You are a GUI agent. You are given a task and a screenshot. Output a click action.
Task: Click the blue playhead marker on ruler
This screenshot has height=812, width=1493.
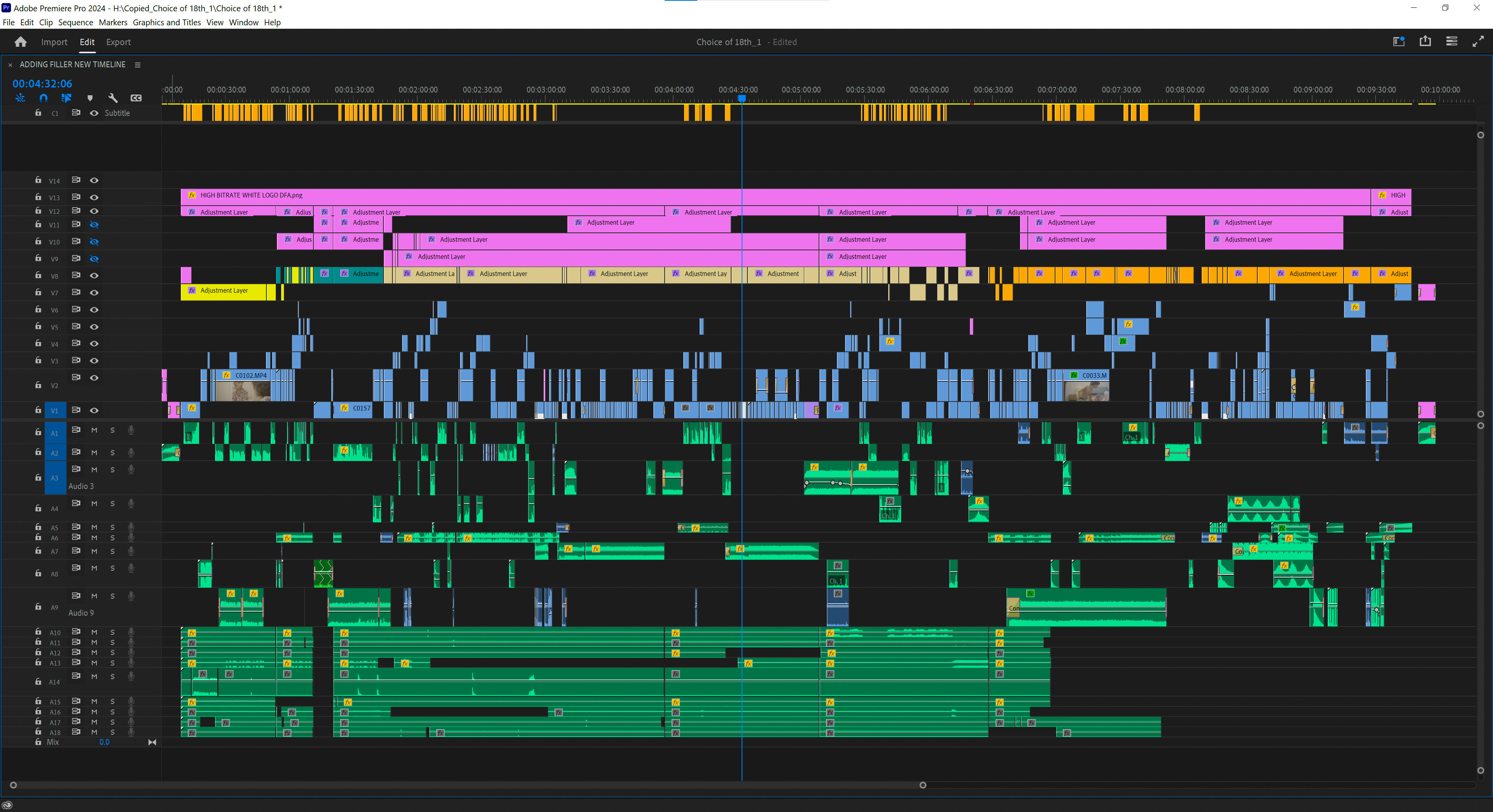pos(741,98)
